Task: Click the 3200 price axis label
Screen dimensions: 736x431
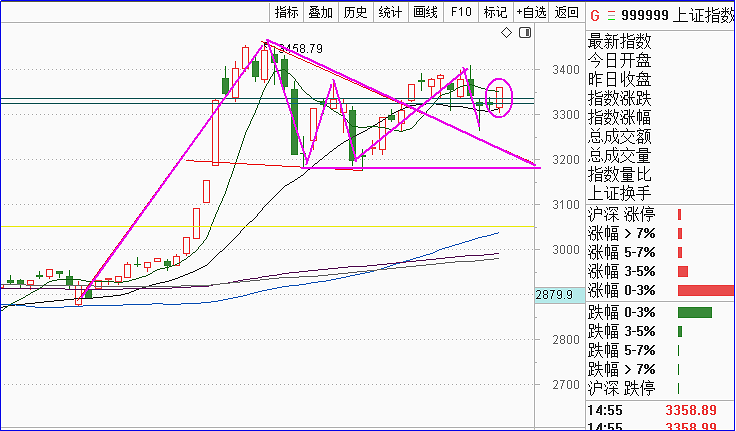Action: (x=566, y=160)
